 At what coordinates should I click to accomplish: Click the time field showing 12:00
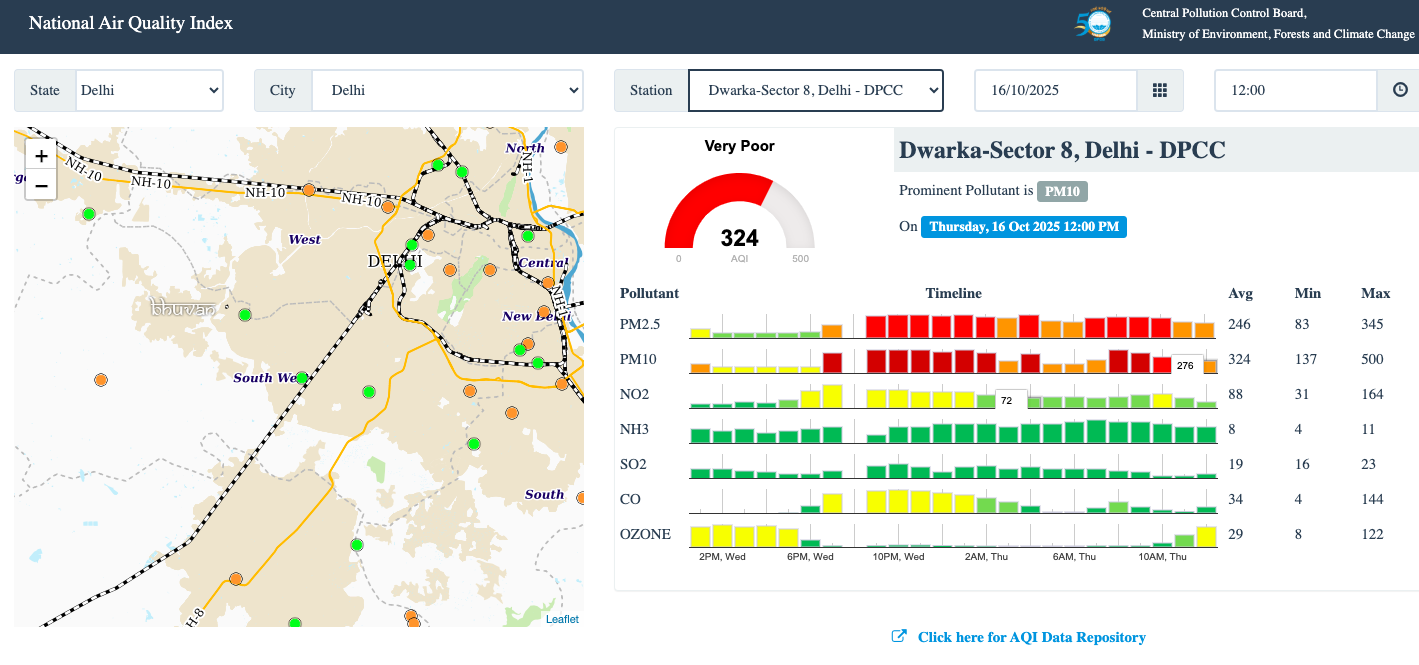click(x=1295, y=90)
